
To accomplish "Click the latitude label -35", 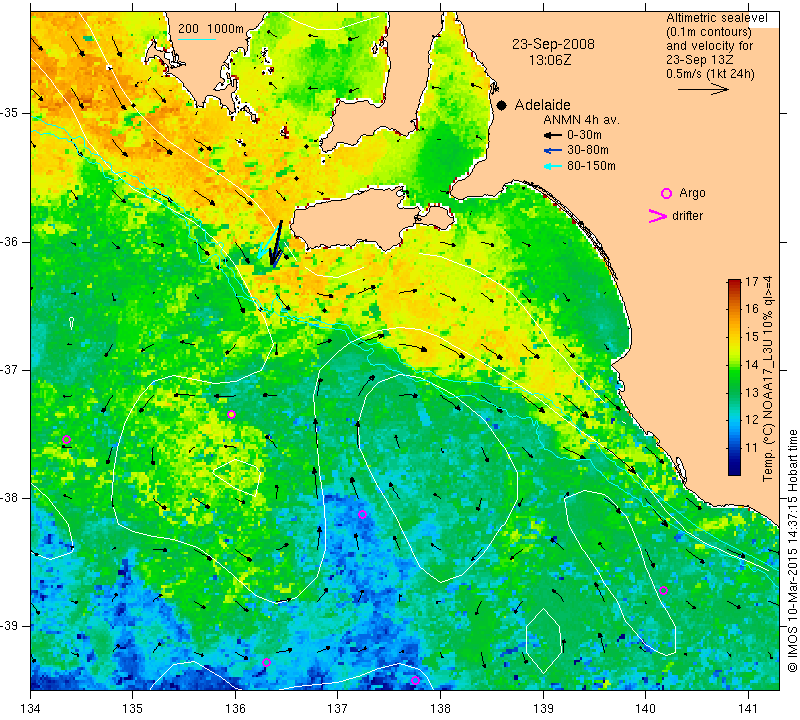I will tap(10, 113).
